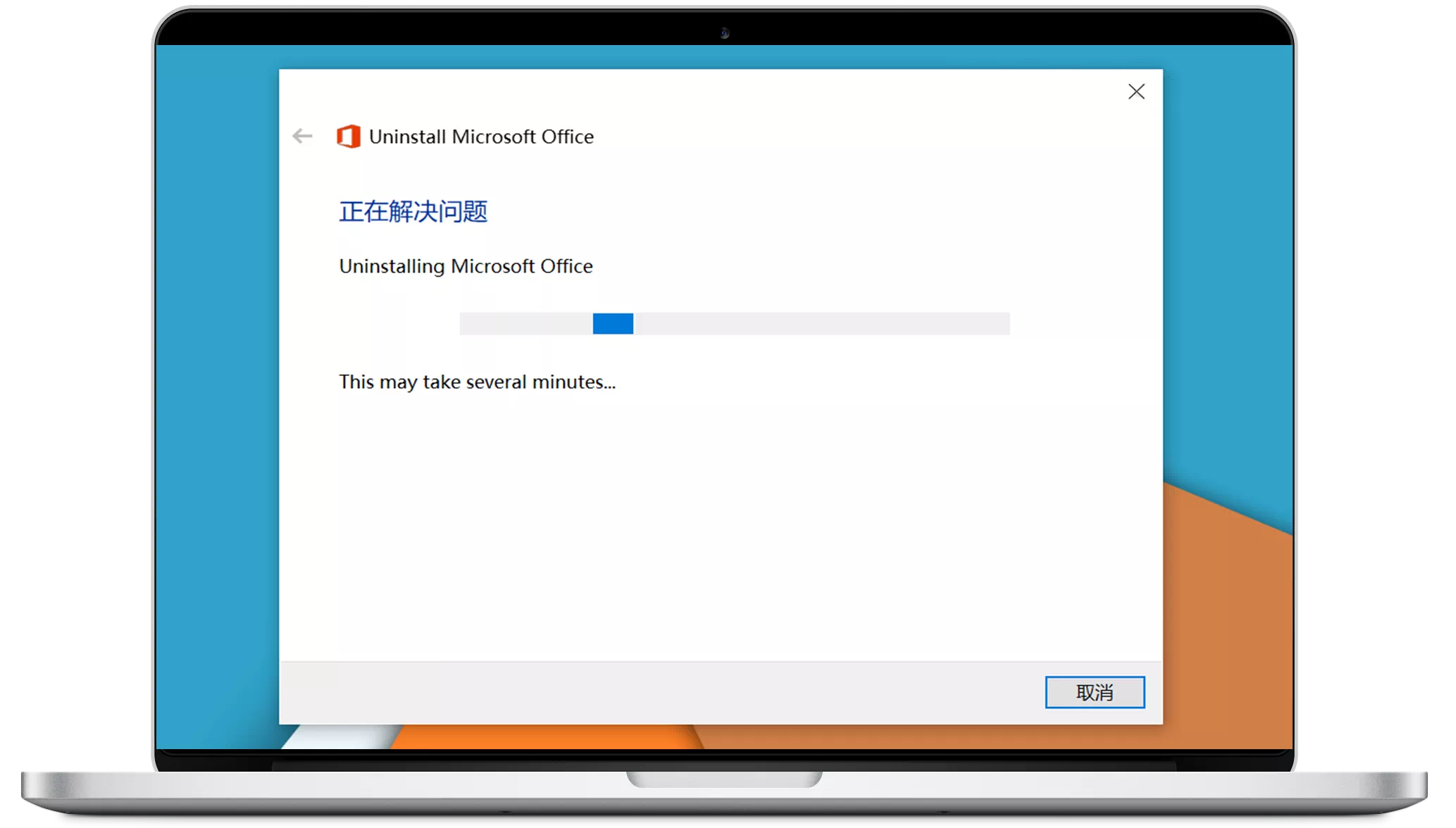Screen dimensions: 1456x828
Task: Cancel the uninstall with the 取消 button
Action: tap(1095, 692)
